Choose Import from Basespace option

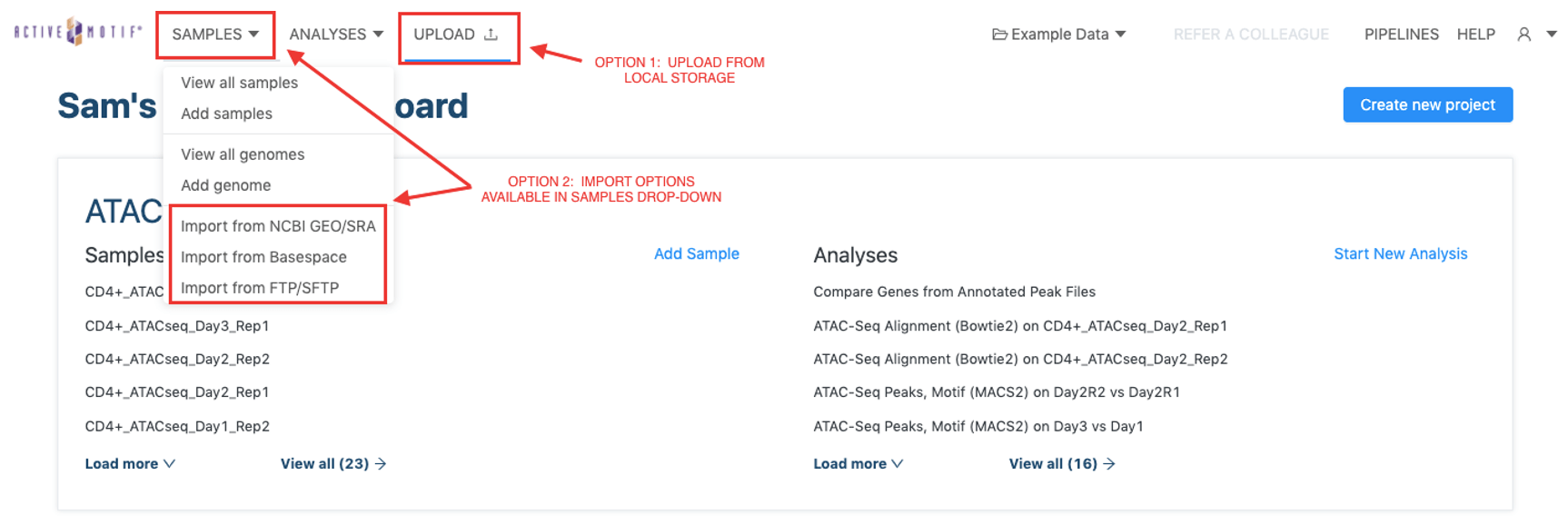tap(263, 257)
